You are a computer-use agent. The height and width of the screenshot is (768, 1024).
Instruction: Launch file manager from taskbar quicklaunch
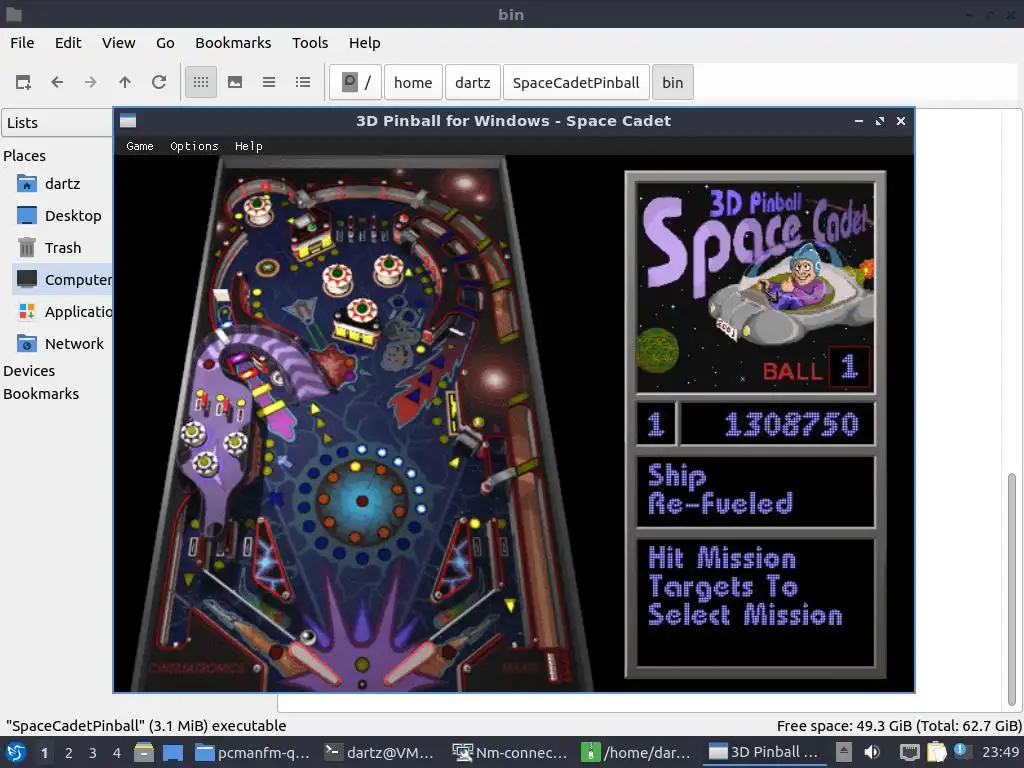[x=144, y=753]
